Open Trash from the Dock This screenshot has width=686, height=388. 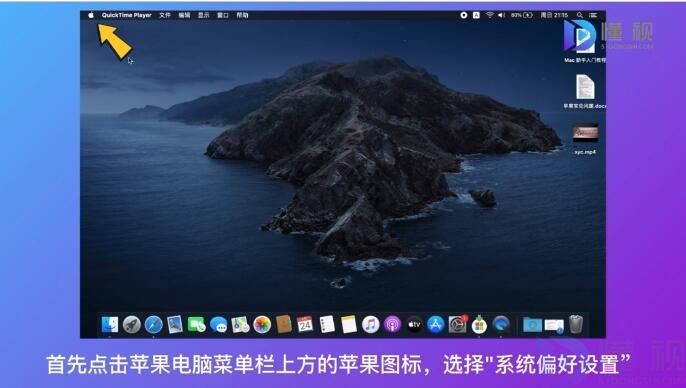click(x=576, y=324)
